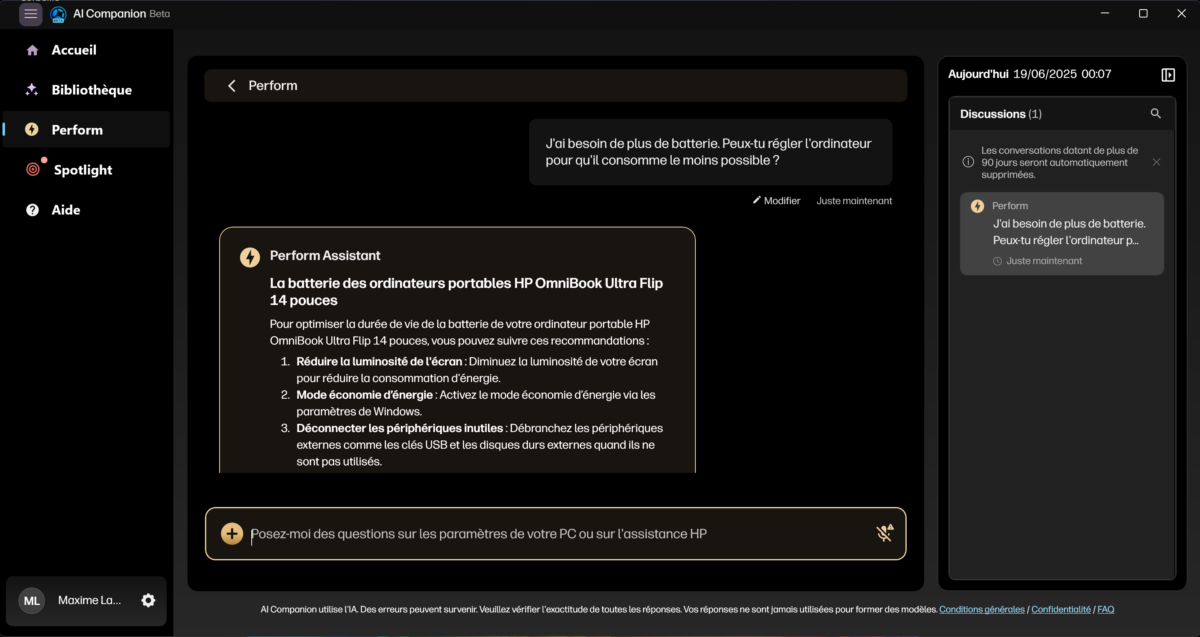The image size is (1200, 637).
Task: Click the Aujourd'hui date label
Action: click(x=978, y=74)
